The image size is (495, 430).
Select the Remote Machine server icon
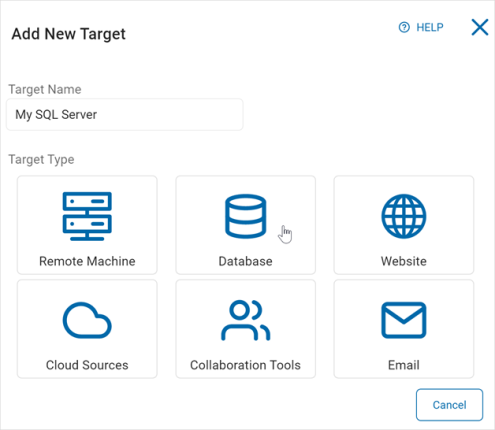(x=87, y=216)
